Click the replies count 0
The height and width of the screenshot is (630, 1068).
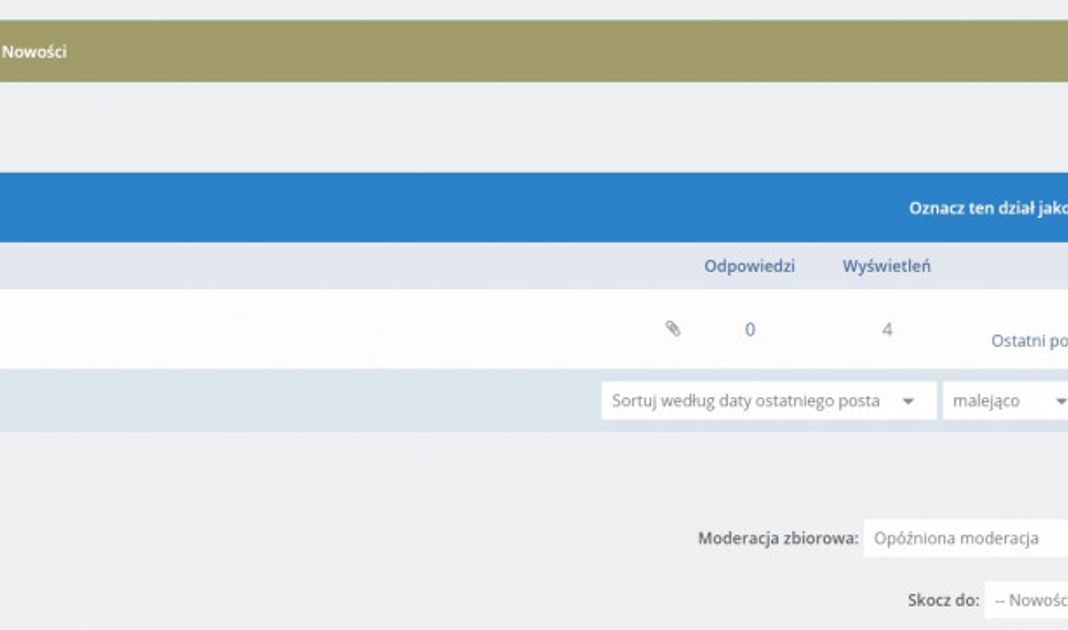[750, 329]
